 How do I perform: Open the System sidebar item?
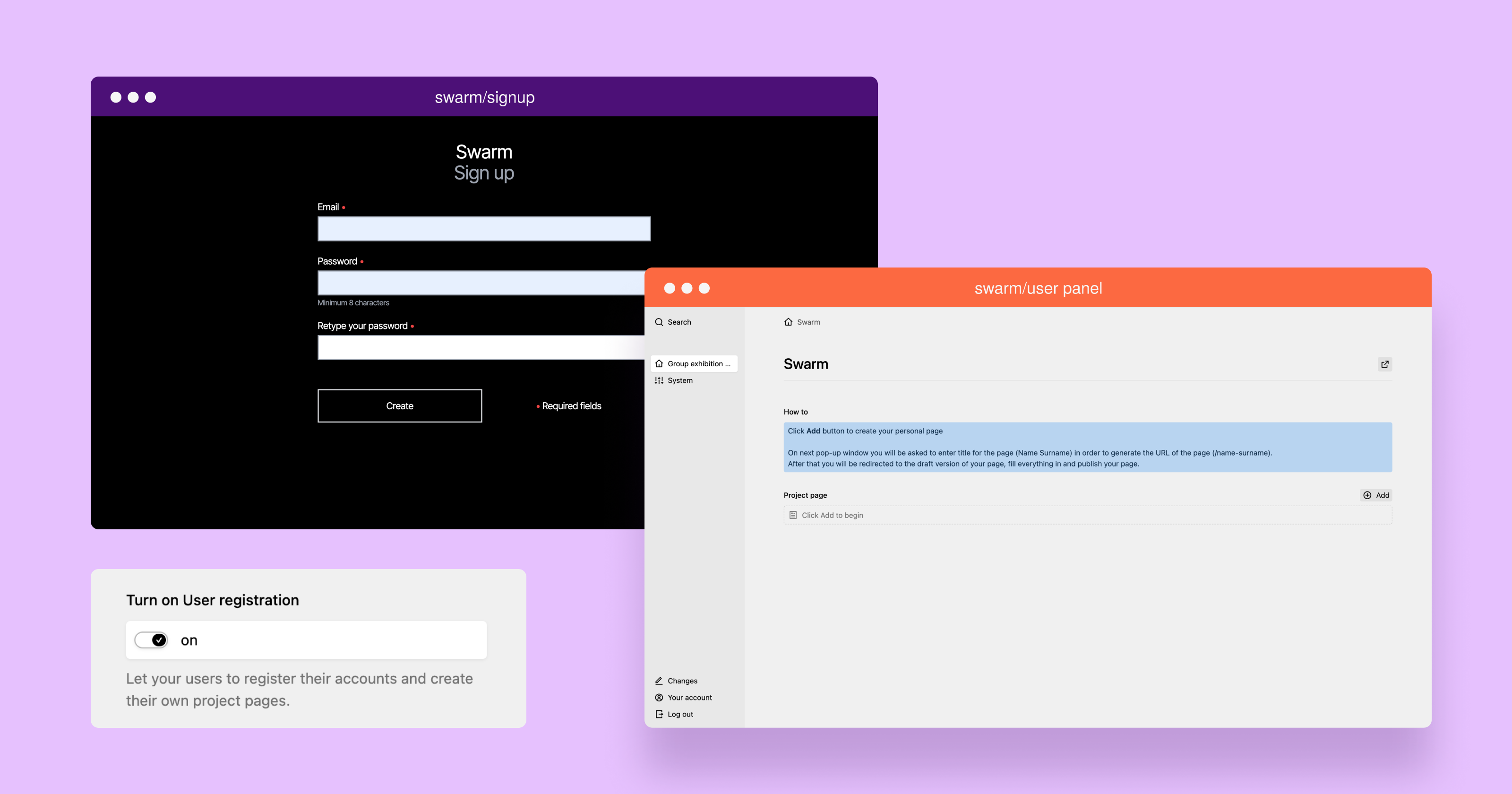[680, 380]
